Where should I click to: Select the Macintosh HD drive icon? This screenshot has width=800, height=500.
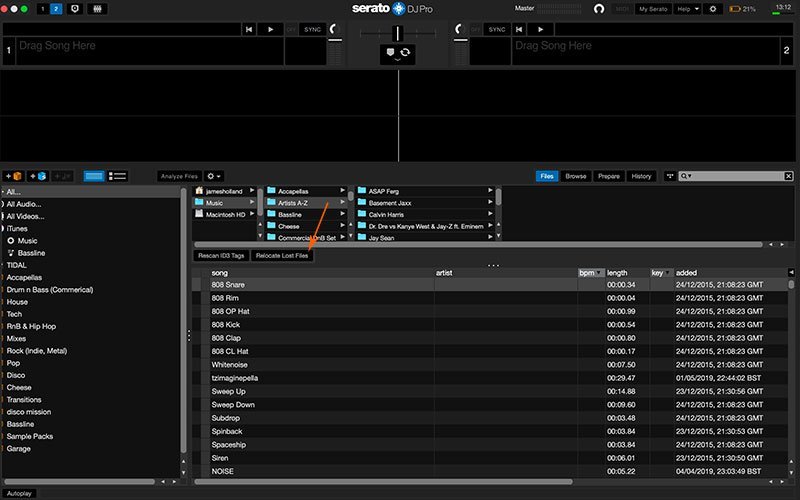tap(199, 214)
